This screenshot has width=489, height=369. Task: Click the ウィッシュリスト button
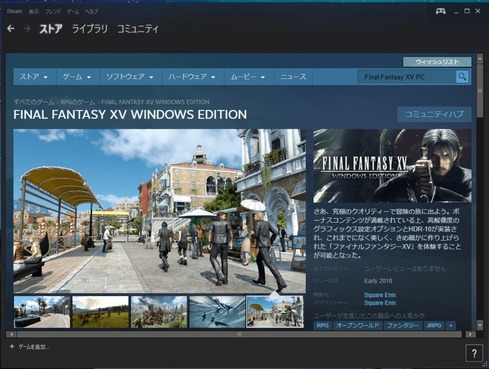(437, 62)
